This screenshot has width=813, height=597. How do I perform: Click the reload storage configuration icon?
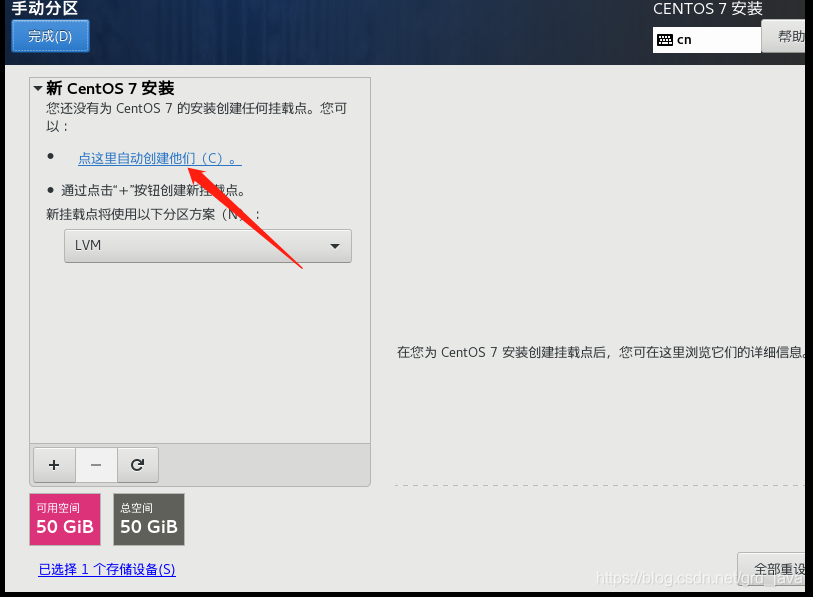pyautogui.click(x=137, y=465)
